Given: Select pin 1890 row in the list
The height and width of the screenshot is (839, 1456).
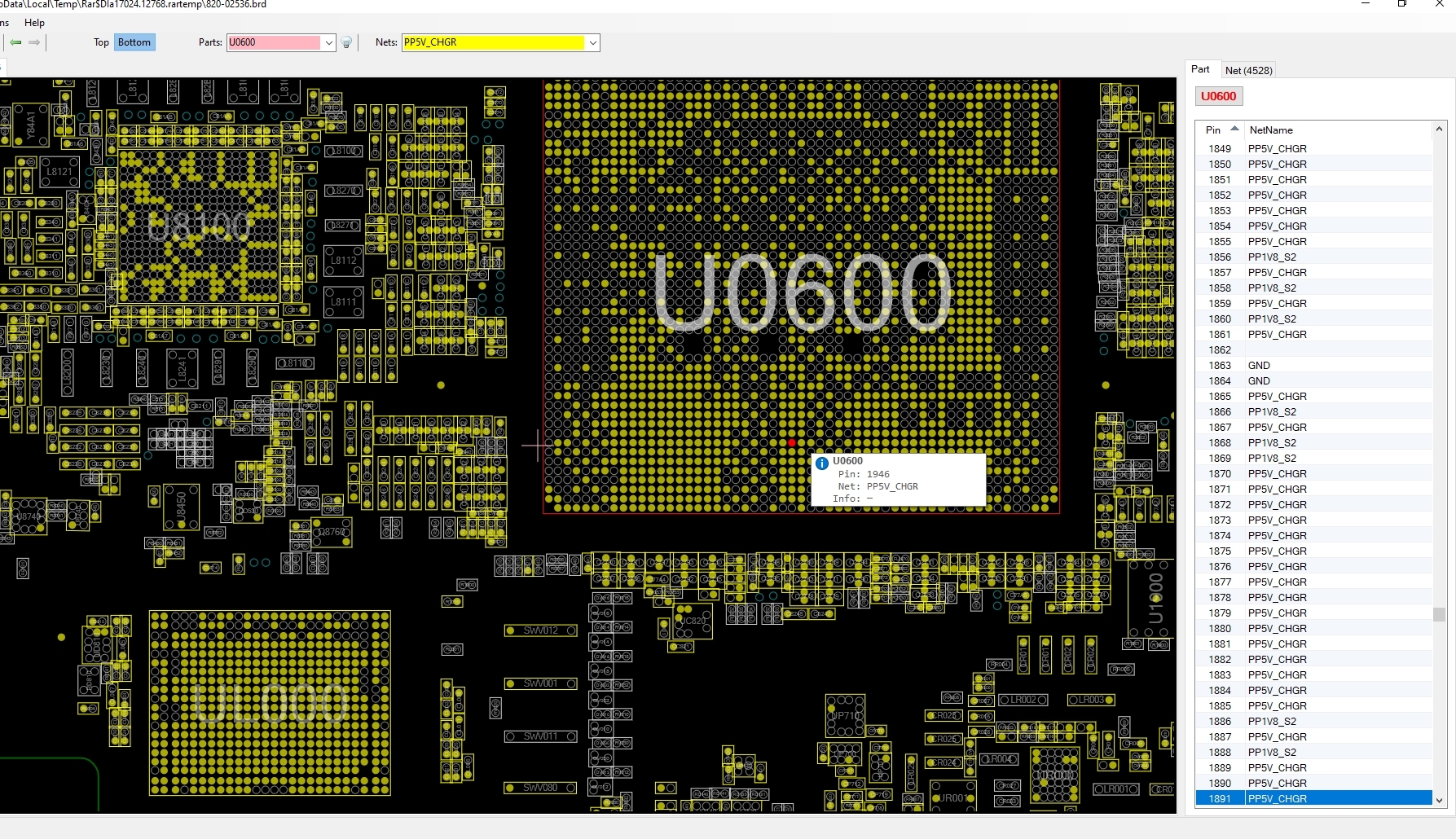Looking at the screenshot, I should tap(1313, 783).
